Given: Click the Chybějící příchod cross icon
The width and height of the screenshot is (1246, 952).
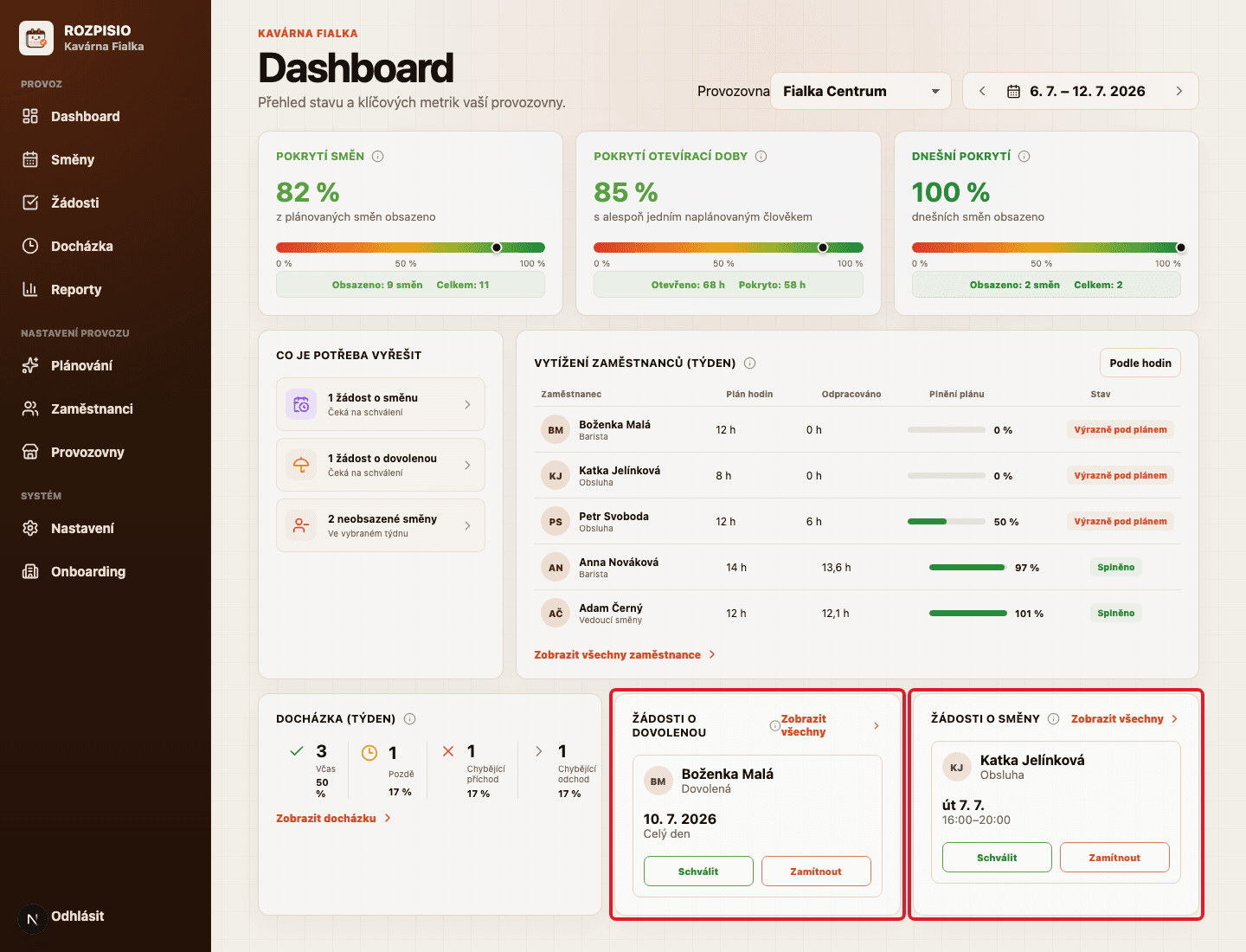Looking at the screenshot, I should point(448,751).
